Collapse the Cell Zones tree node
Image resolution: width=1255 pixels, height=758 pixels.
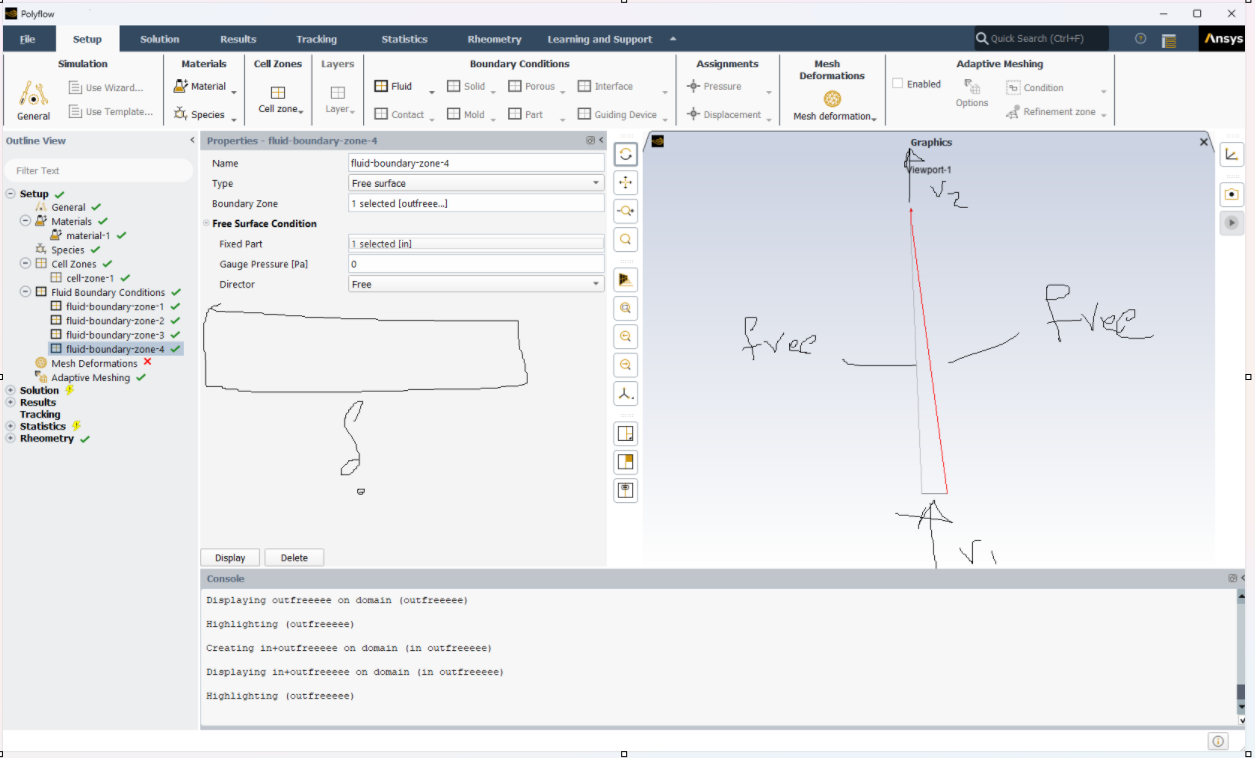[25, 264]
